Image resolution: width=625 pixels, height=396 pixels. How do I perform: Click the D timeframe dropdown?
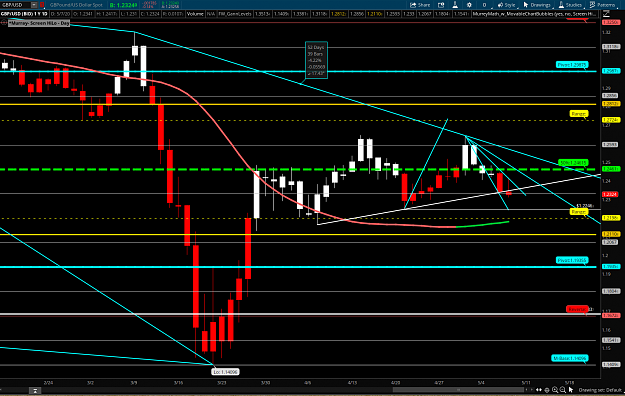(484, 5)
